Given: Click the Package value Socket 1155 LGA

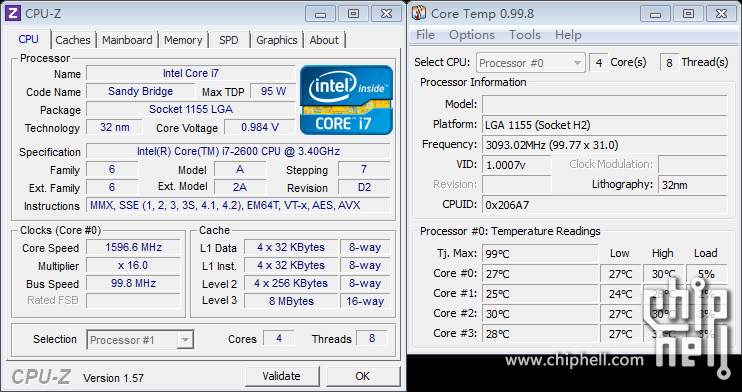Looking at the screenshot, I should [191, 109].
